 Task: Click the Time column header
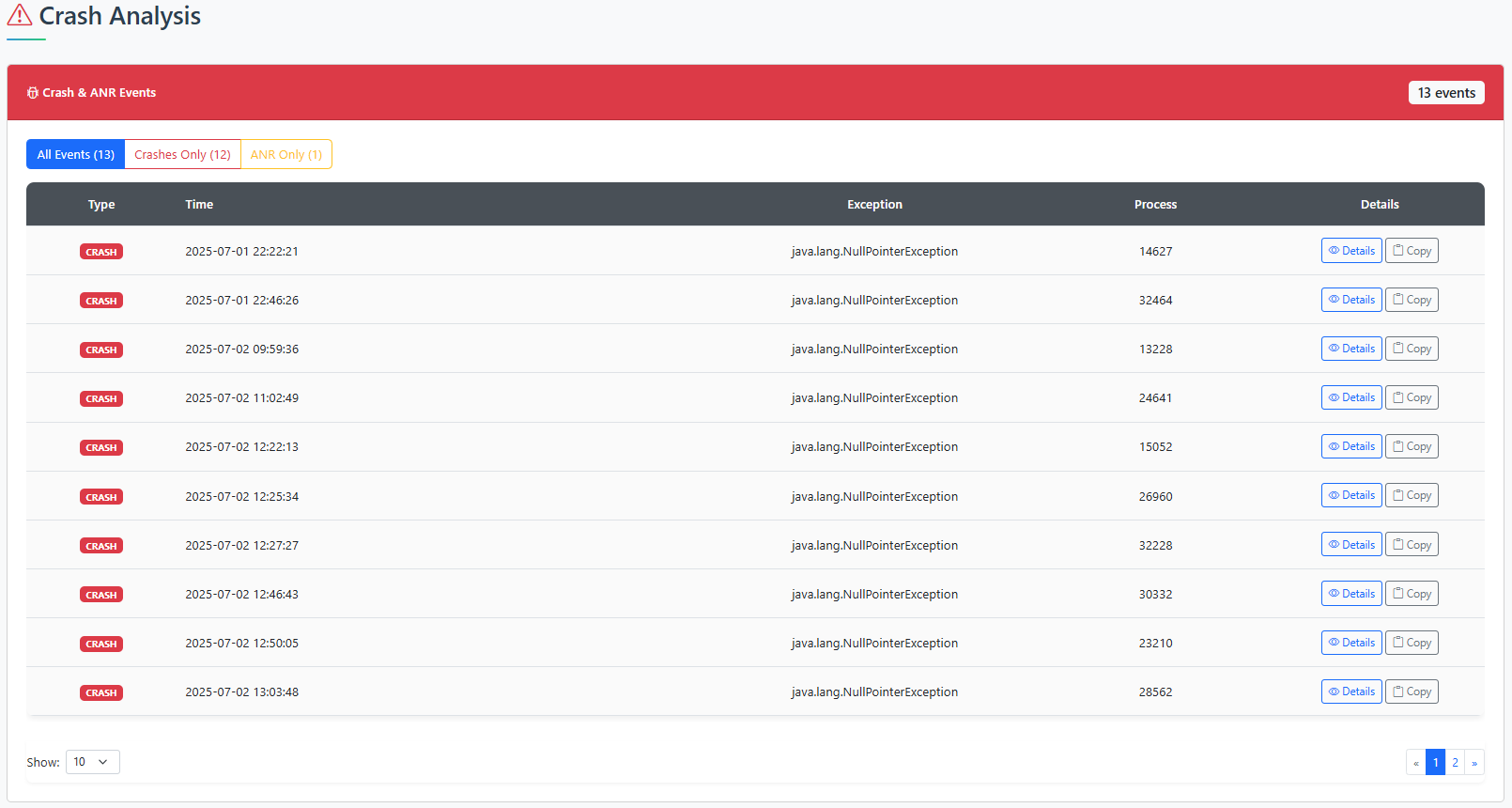199,204
